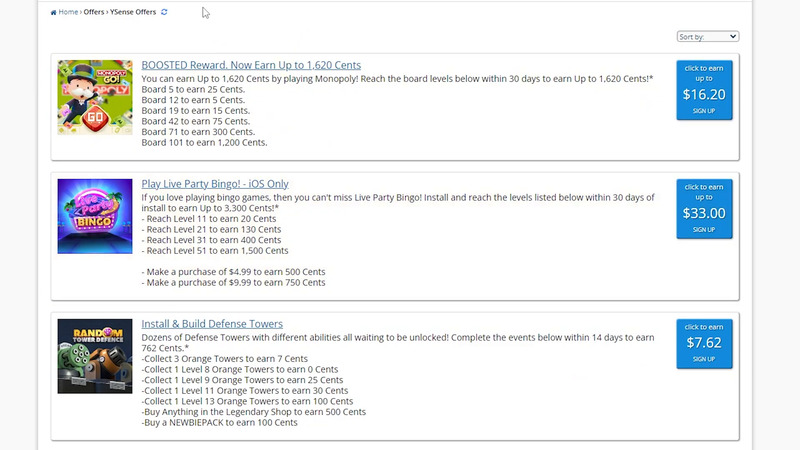Open the Play Live Party Bingo link

pyautogui.click(x=215, y=184)
